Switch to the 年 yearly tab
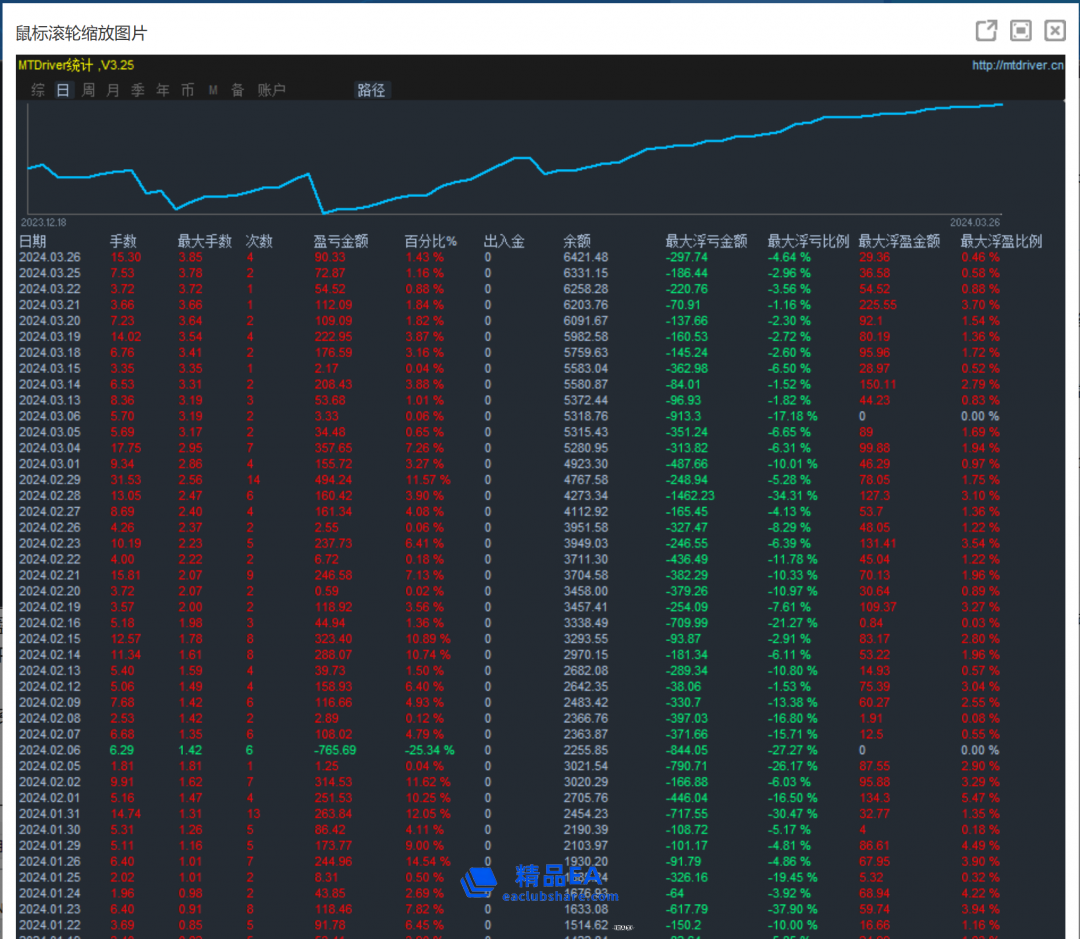The width and height of the screenshot is (1080, 939). [163, 90]
